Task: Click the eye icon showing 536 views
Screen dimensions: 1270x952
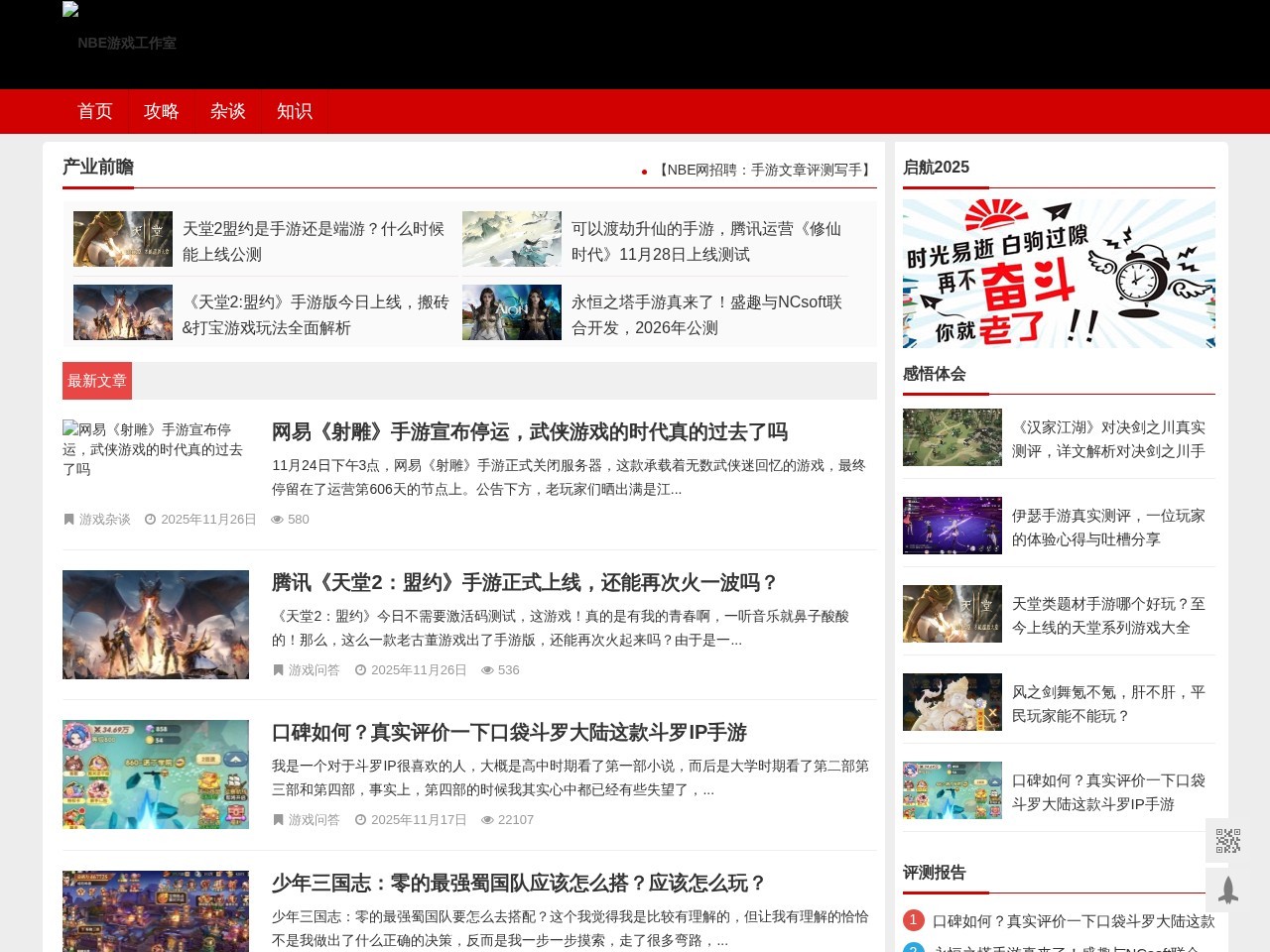Action: click(x=486, y=670)
